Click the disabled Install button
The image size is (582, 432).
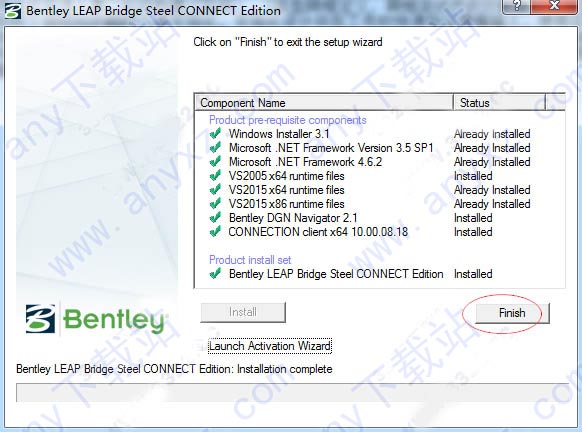[x=243, y=312]
